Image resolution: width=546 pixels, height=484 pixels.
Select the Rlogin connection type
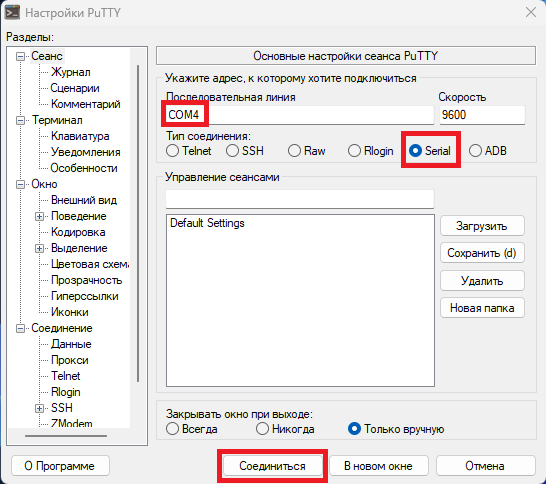pyautogui.click(x=370, y=151)
